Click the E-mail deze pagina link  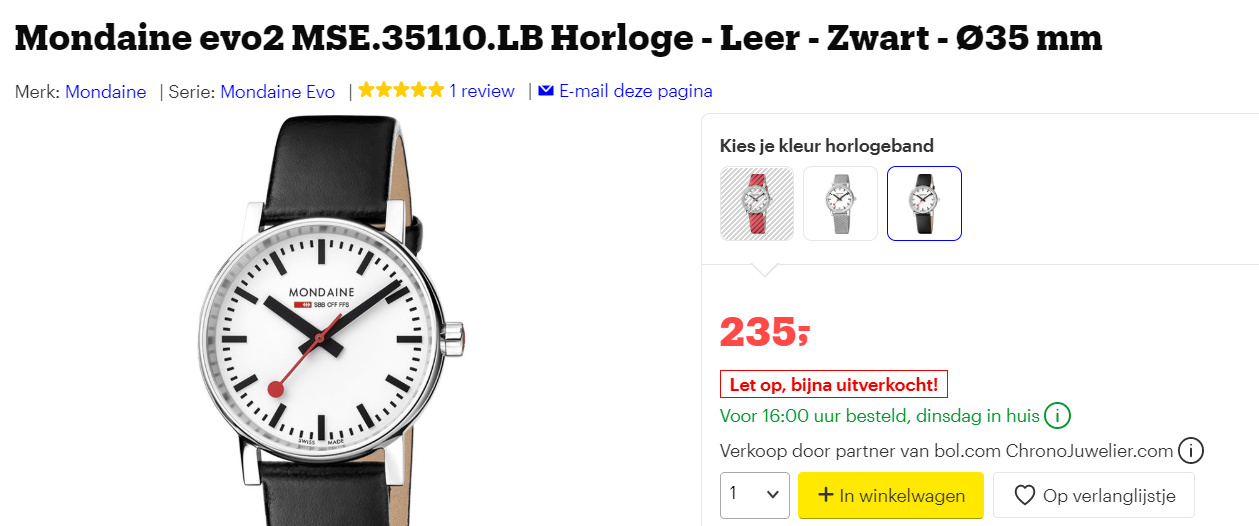(x=635, y=92)
